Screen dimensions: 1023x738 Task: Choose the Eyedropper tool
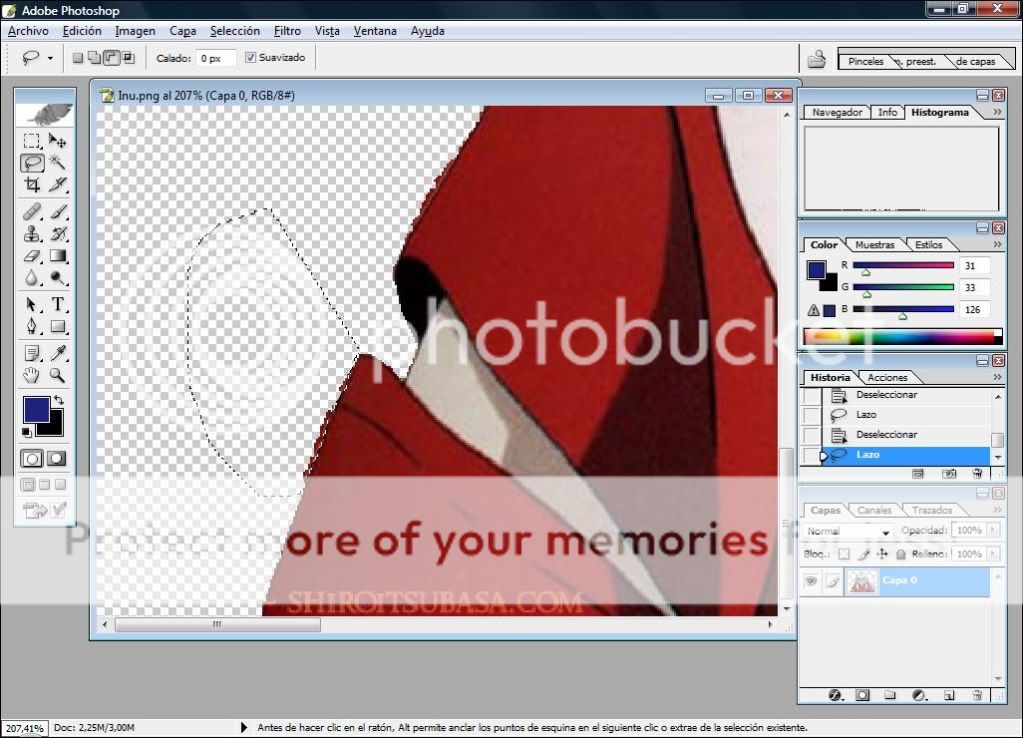tap(58, 352)
